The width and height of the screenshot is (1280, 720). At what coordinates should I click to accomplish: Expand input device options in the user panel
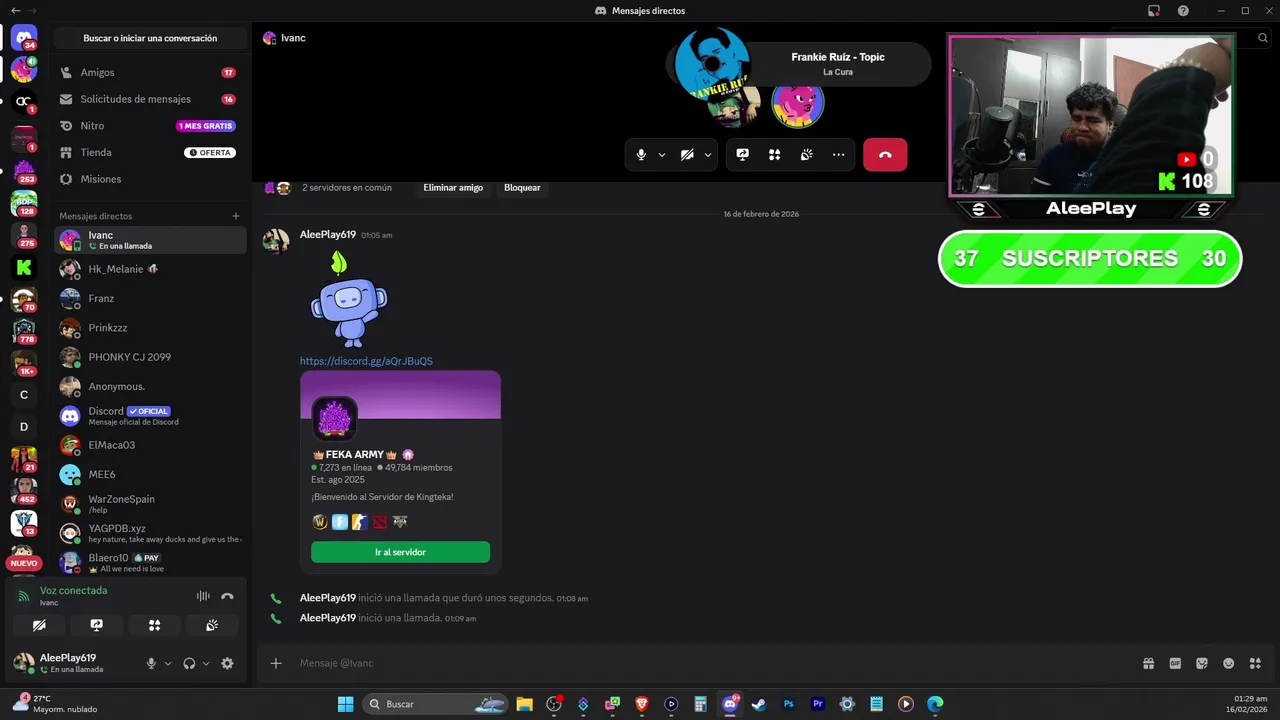tap(167, 663)
